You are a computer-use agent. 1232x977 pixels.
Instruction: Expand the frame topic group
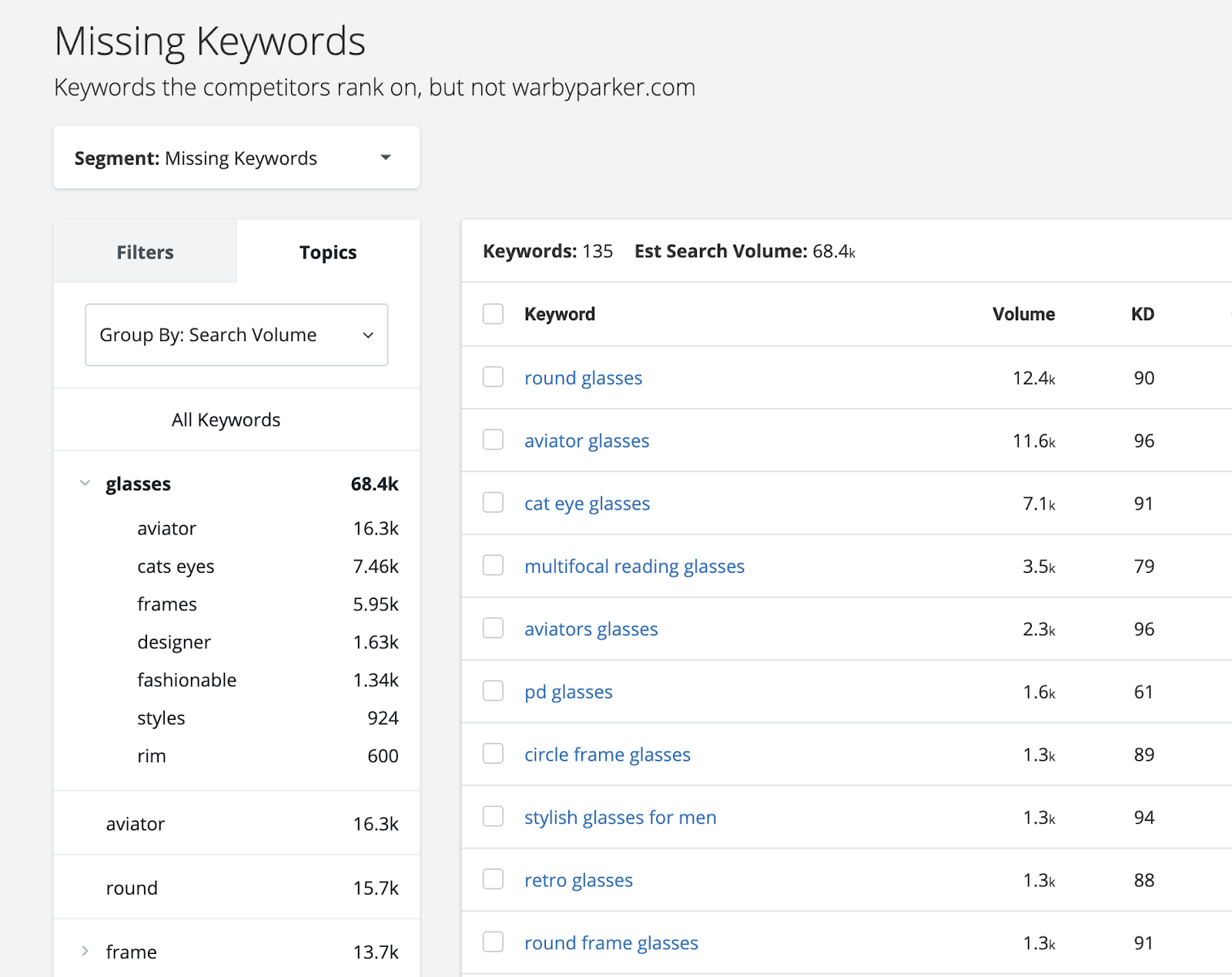pos(85,952)
